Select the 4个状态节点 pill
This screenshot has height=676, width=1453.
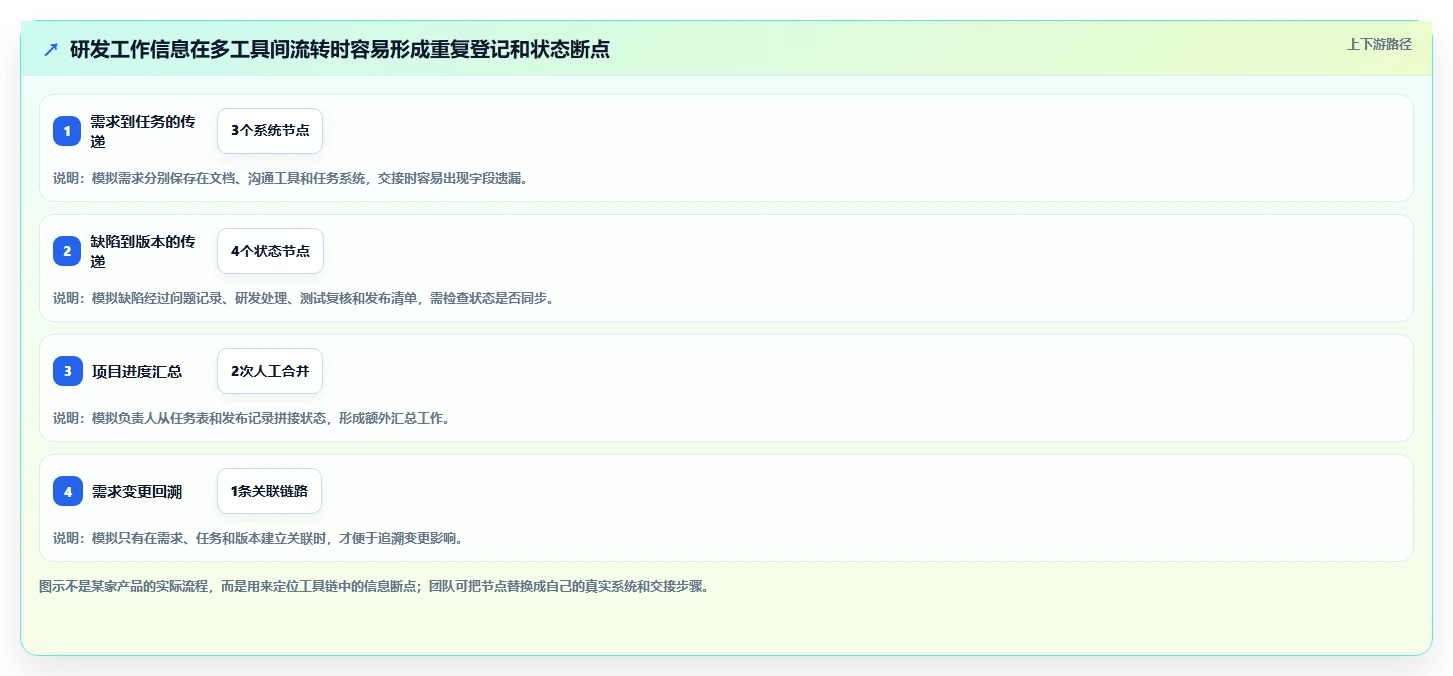click(270, 251)
